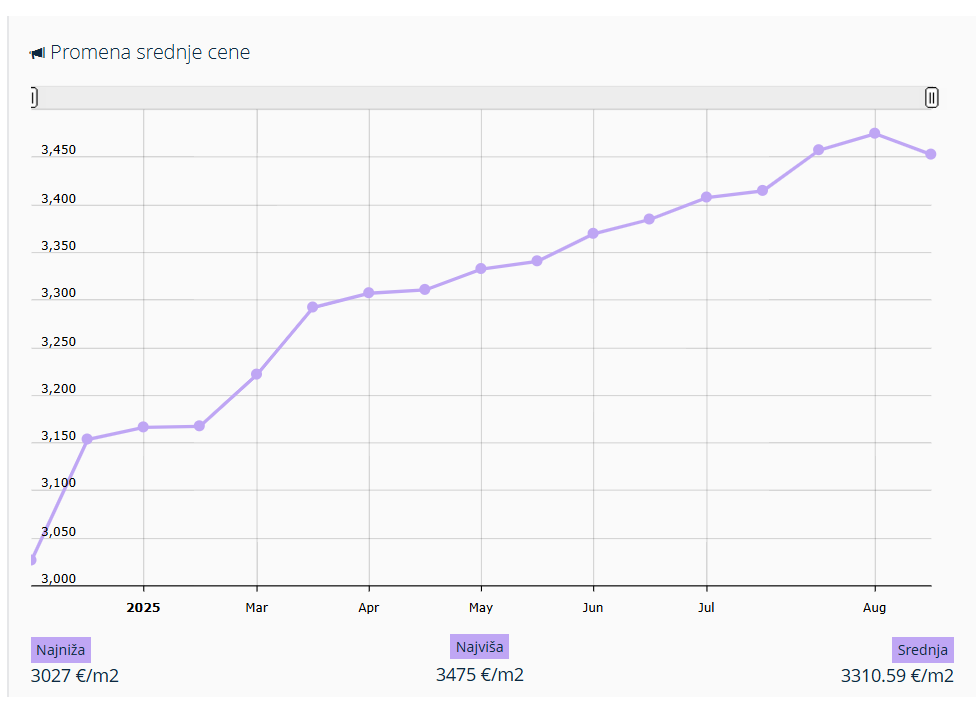Image resolution: width=980 pixels, height=703 pixels.
Task: Select the lowest data point at chart start
Action: click(x=32, y=560)
